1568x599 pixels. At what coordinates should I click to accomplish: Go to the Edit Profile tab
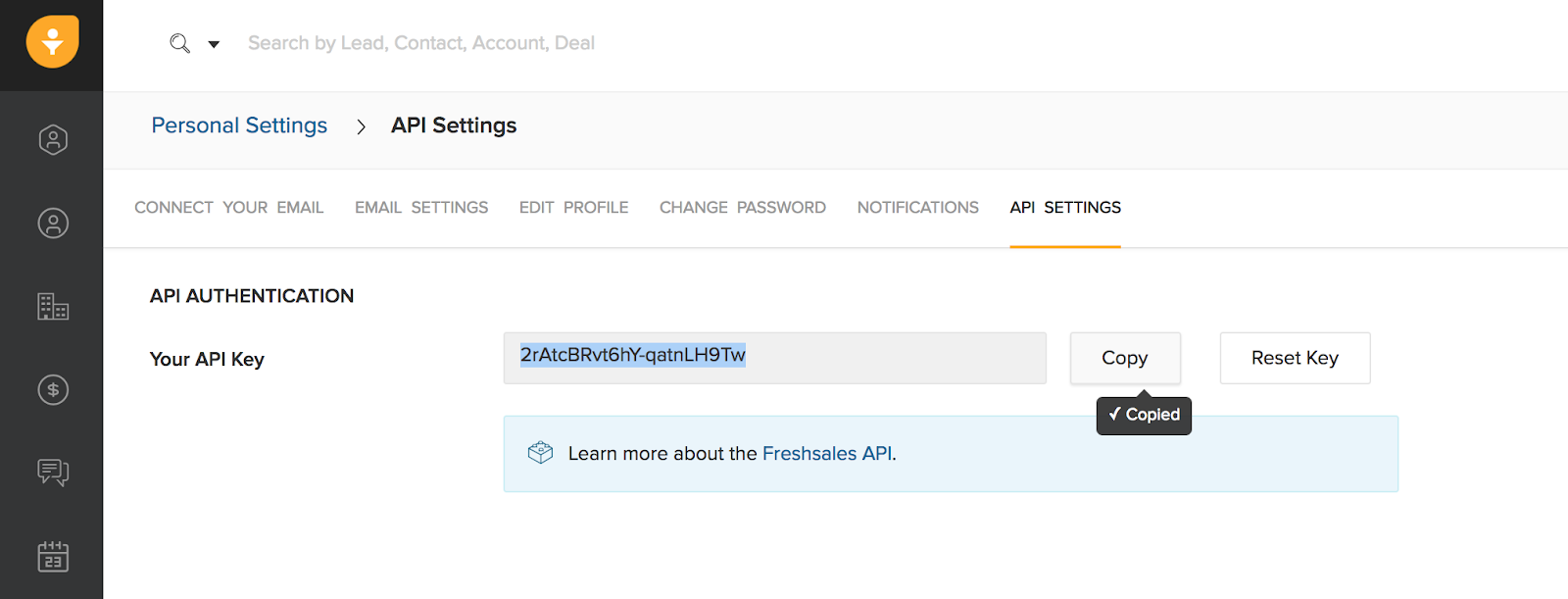coord(573,208)
